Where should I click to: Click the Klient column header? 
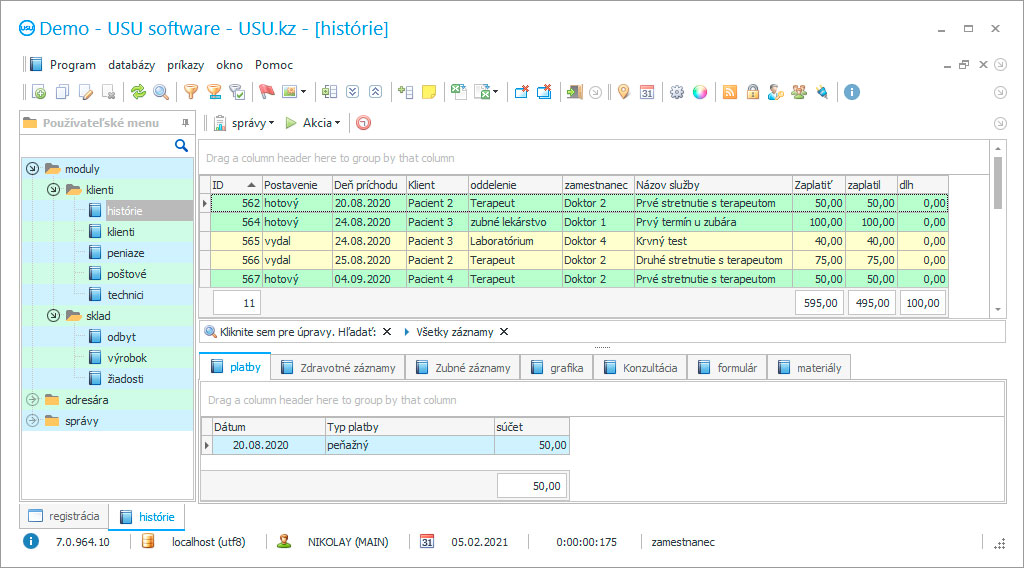click(x=436, y=185)
